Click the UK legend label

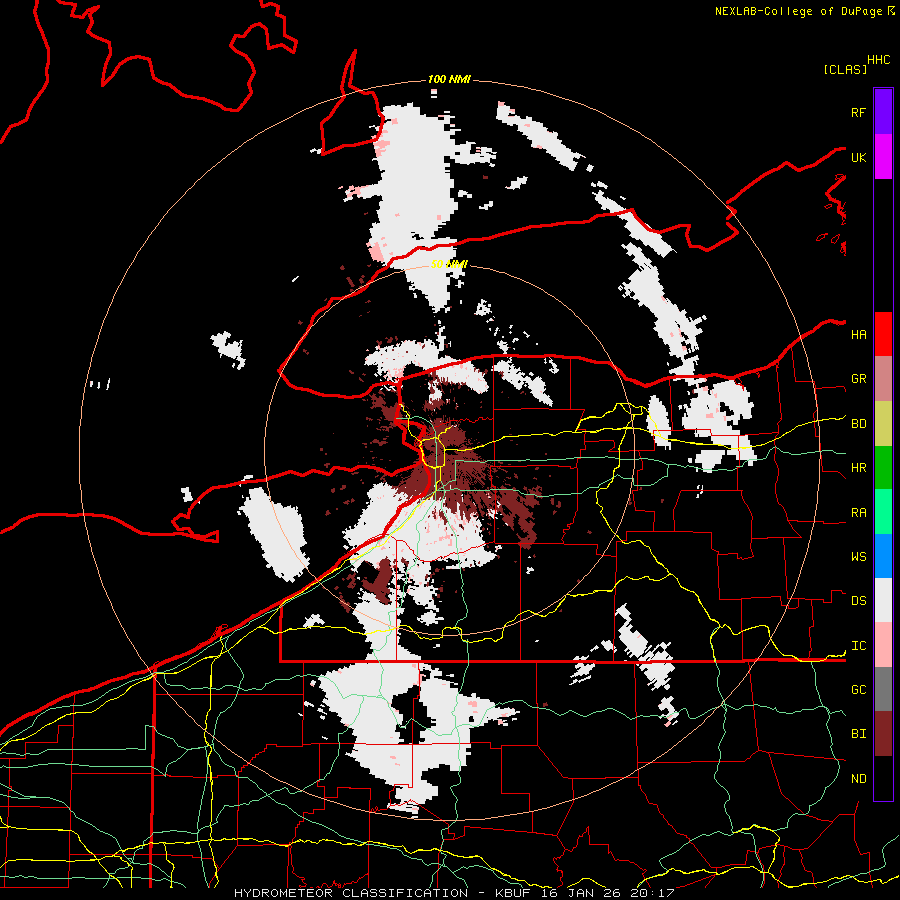(858, 157)
